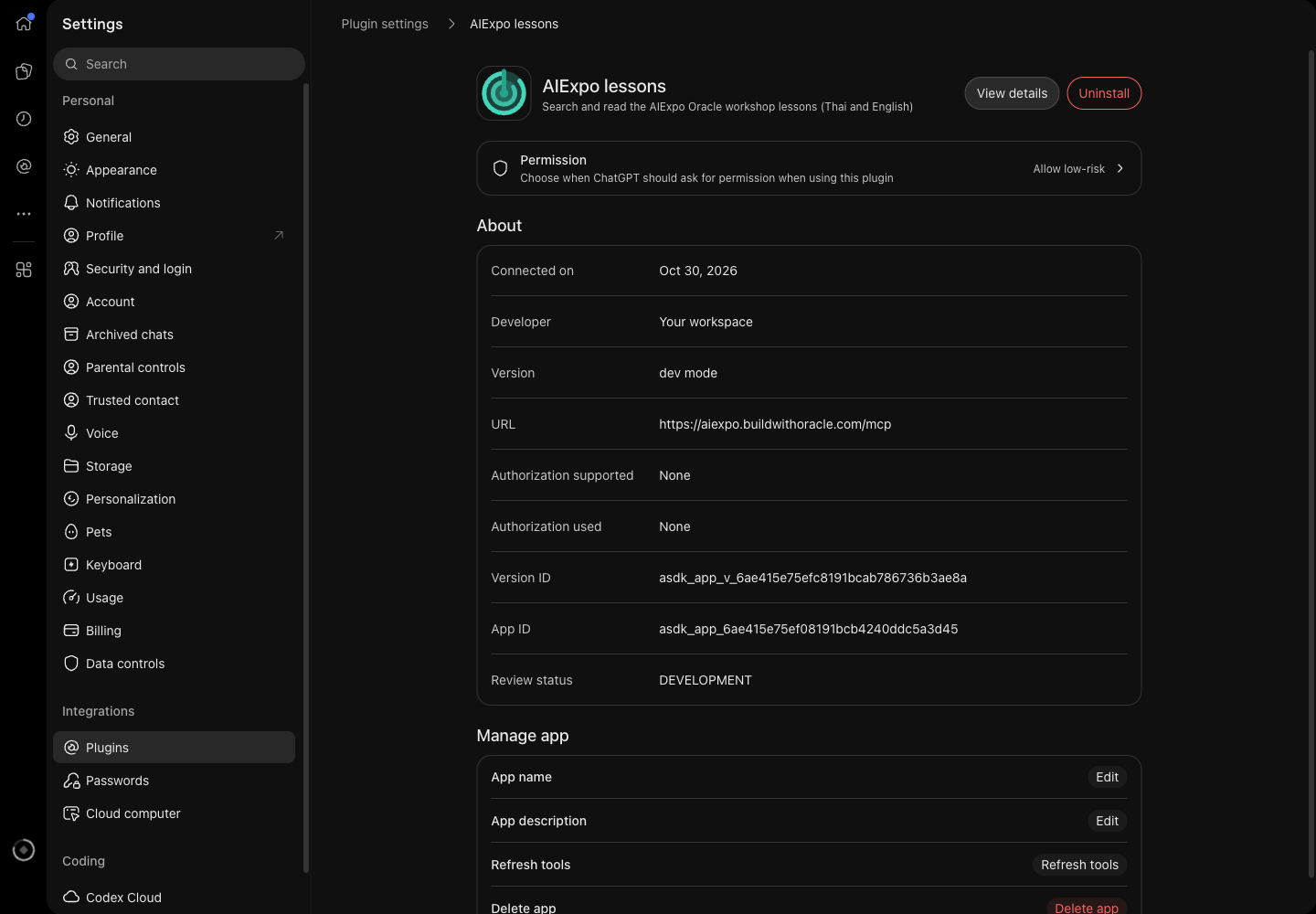Image resolution: width=1316 pixels, height=914 pixels.
Task: Click the Refresh tools button
Action: tap(1079, 865)
